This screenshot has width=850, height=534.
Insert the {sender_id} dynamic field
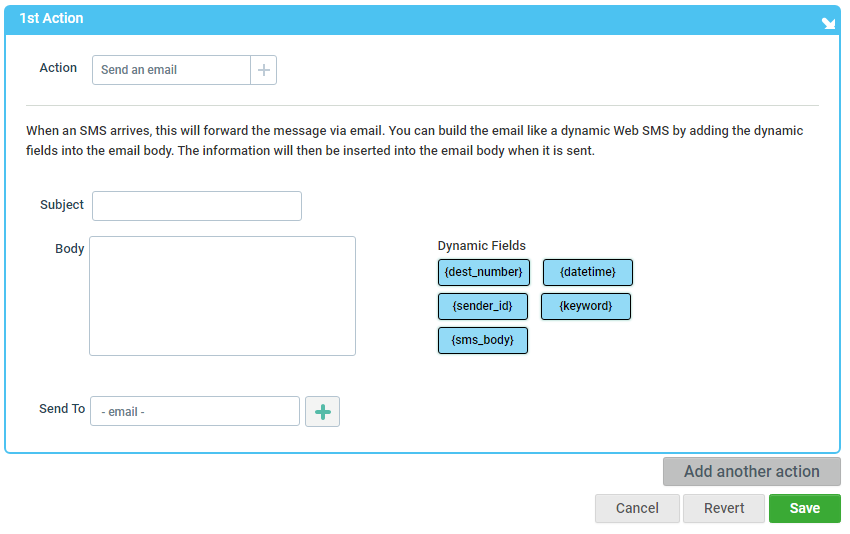point(482,306)
